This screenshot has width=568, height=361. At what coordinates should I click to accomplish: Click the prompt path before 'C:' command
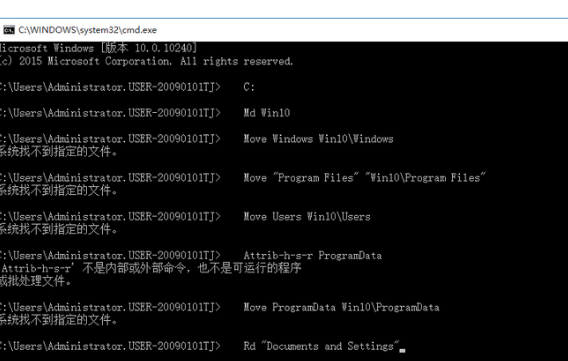point(110,87)
